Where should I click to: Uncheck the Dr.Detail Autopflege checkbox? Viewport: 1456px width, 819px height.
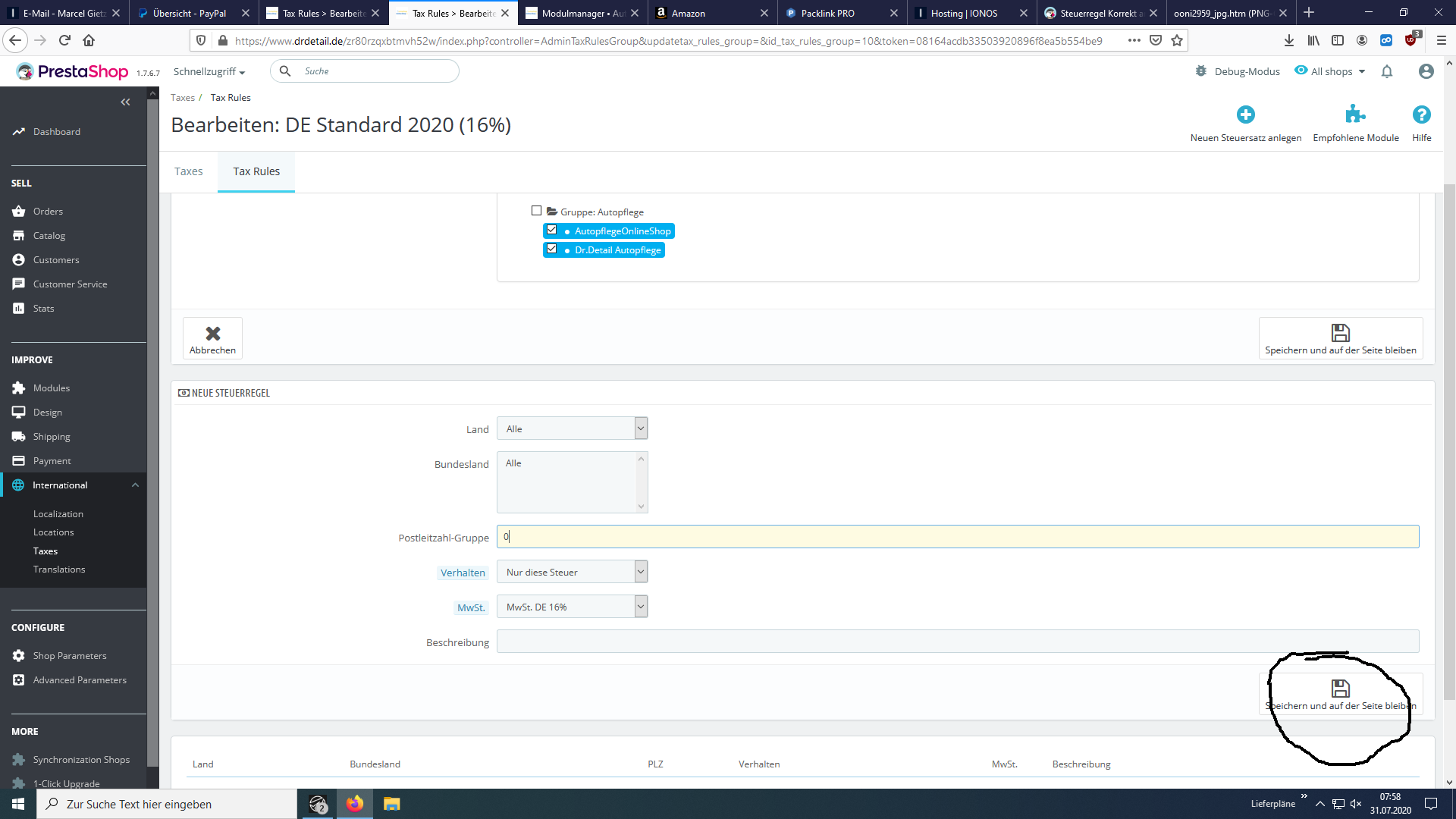tap(552, 249)
